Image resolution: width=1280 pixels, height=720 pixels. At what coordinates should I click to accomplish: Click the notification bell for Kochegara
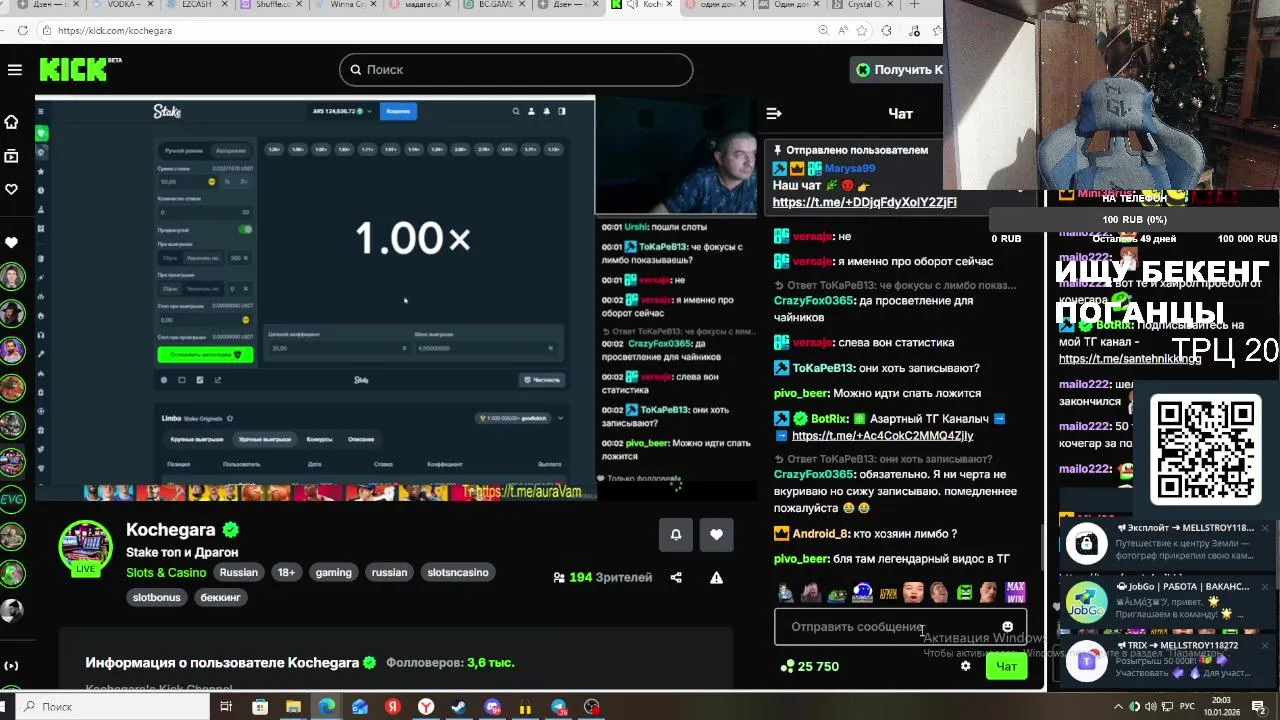[676, 535]
